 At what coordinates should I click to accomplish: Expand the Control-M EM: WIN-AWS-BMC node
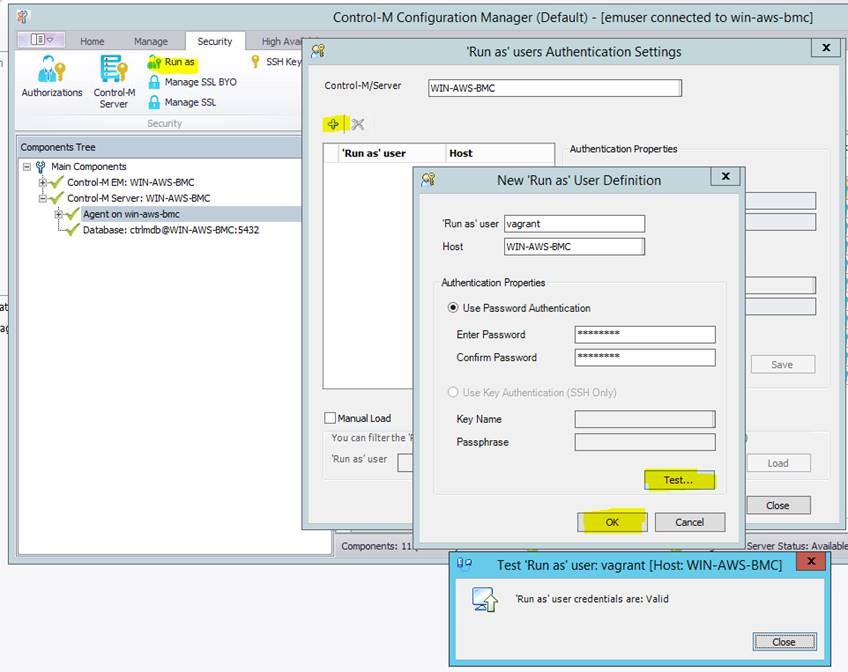click(x=43, y=183)
